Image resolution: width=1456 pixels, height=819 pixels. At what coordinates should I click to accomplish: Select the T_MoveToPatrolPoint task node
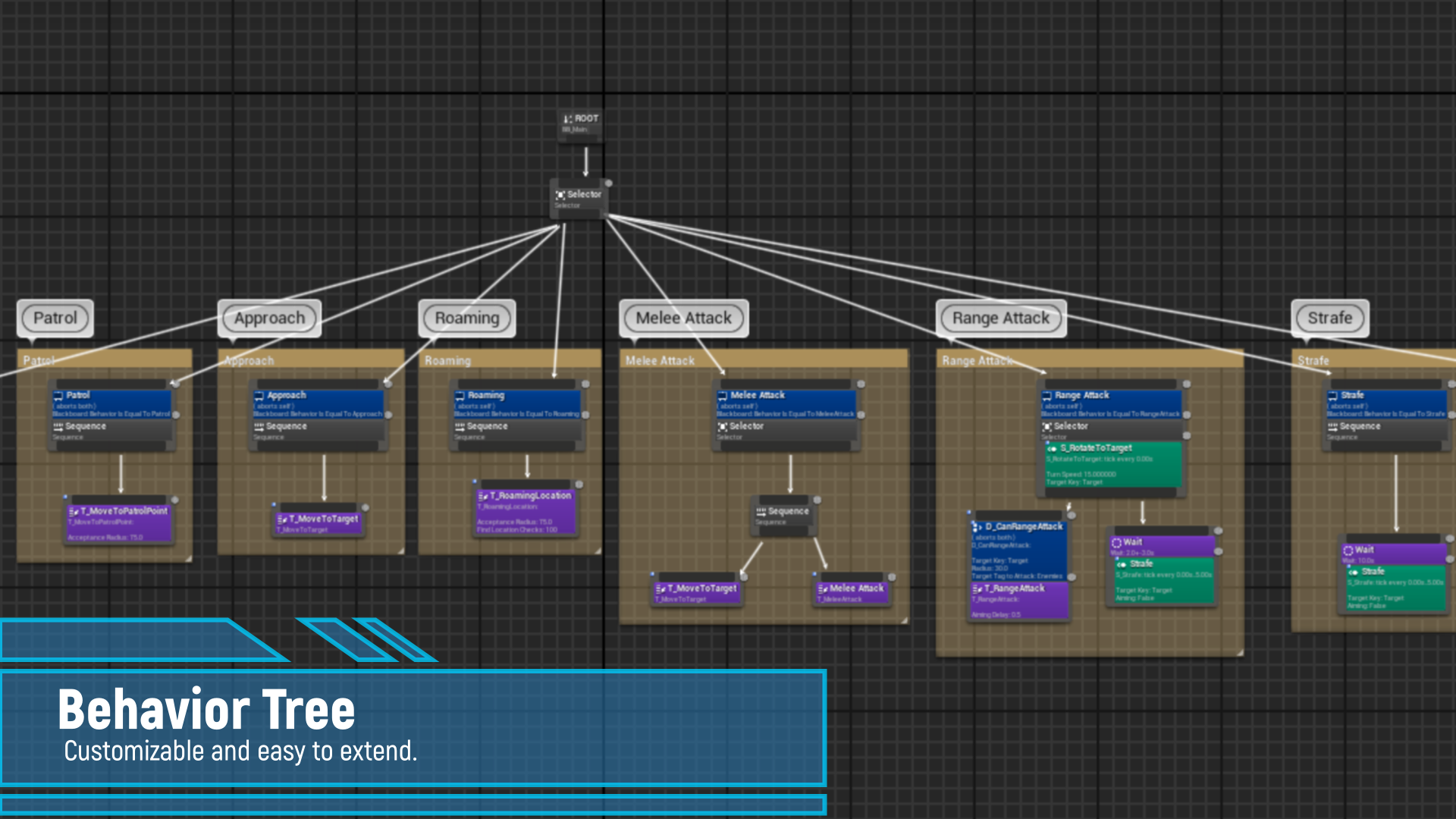118,511
